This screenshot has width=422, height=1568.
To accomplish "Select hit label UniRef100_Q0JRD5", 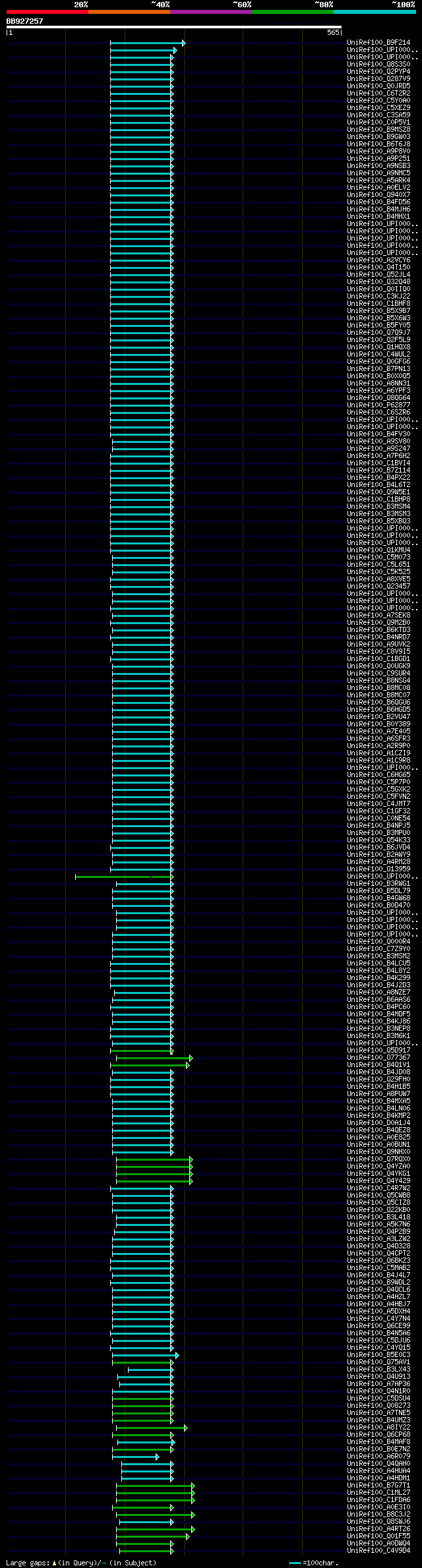I will (x=378, y=86).
